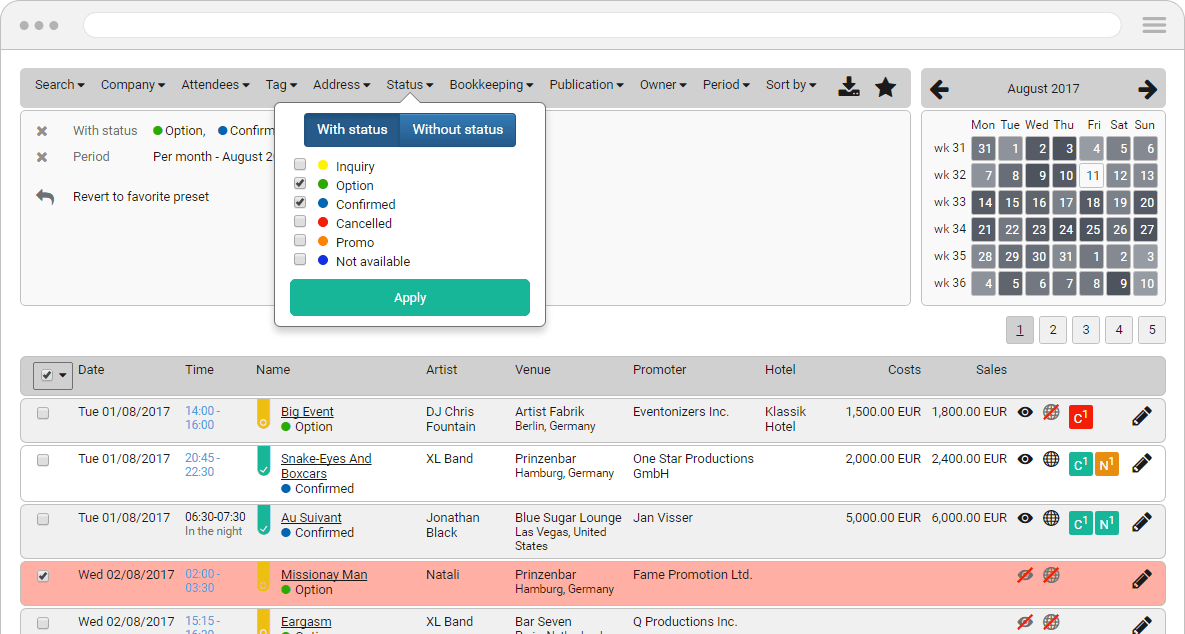Image resolution: width=1185 pixels, height=634 pixels.
Task: Go to results page 5
Action: click(1152, 329)
